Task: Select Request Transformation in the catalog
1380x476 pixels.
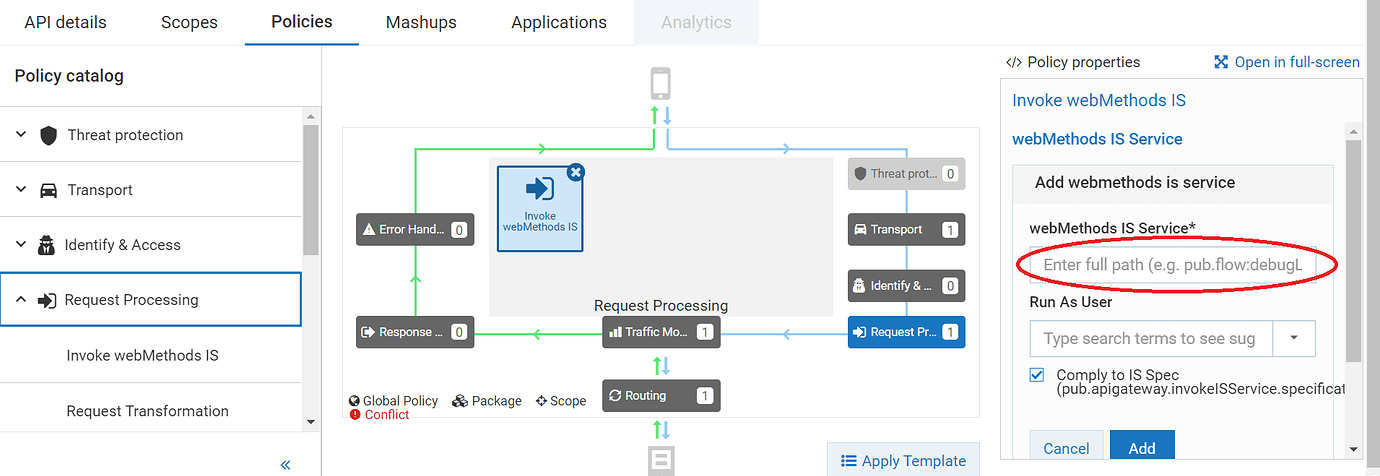Action: (x=147, y=411)
